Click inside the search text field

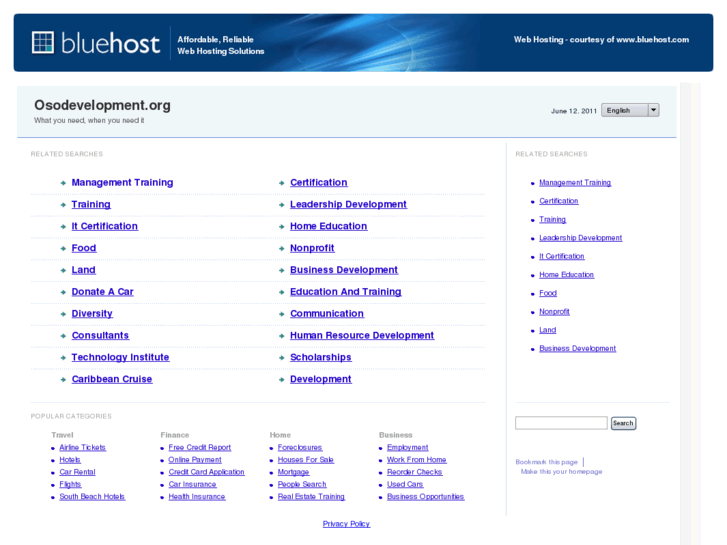coord(561,423)
